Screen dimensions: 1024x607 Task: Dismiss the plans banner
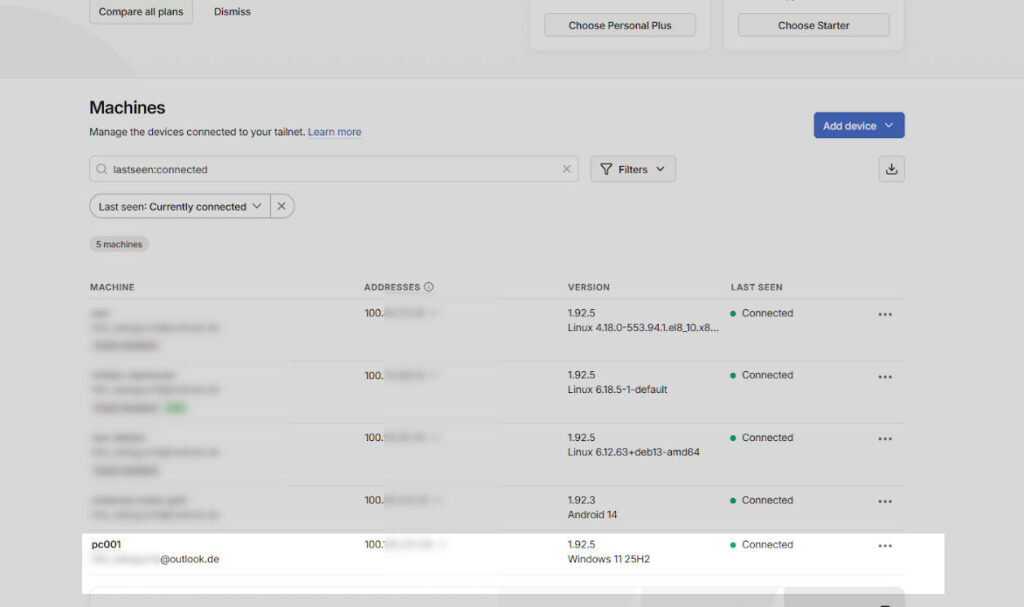click(232, 12)
